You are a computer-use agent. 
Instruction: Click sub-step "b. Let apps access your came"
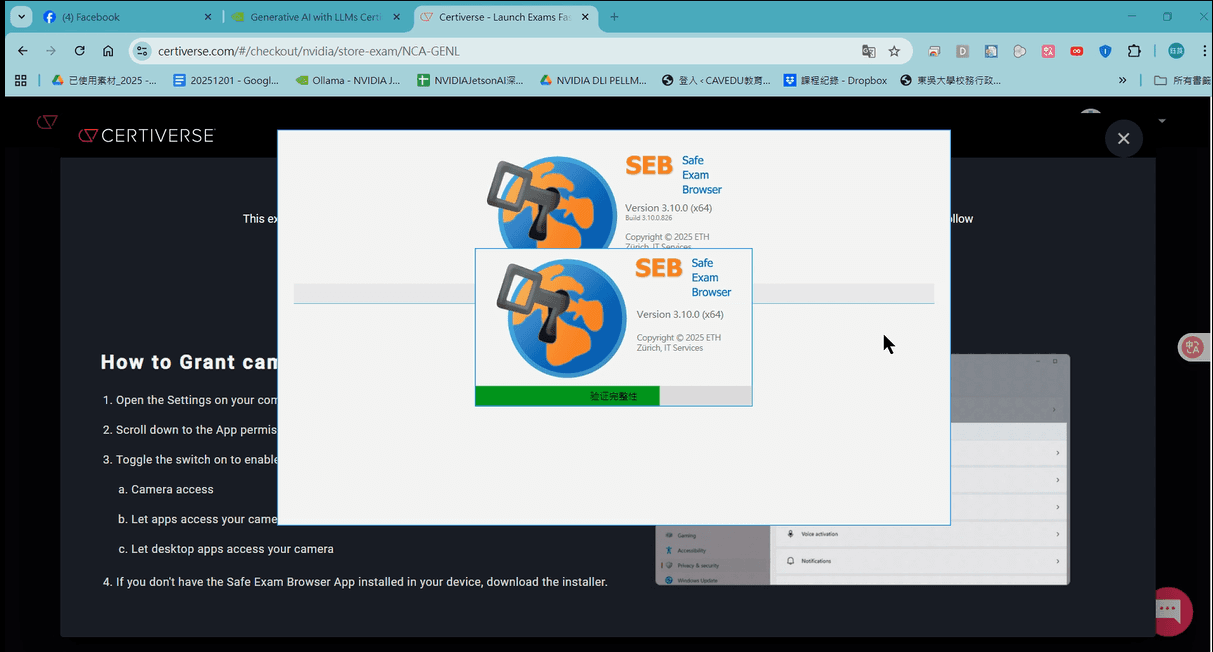[197, 520]
